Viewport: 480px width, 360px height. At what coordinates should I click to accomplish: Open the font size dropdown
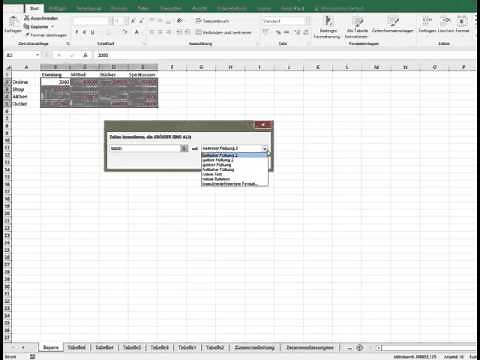point(126,21)
